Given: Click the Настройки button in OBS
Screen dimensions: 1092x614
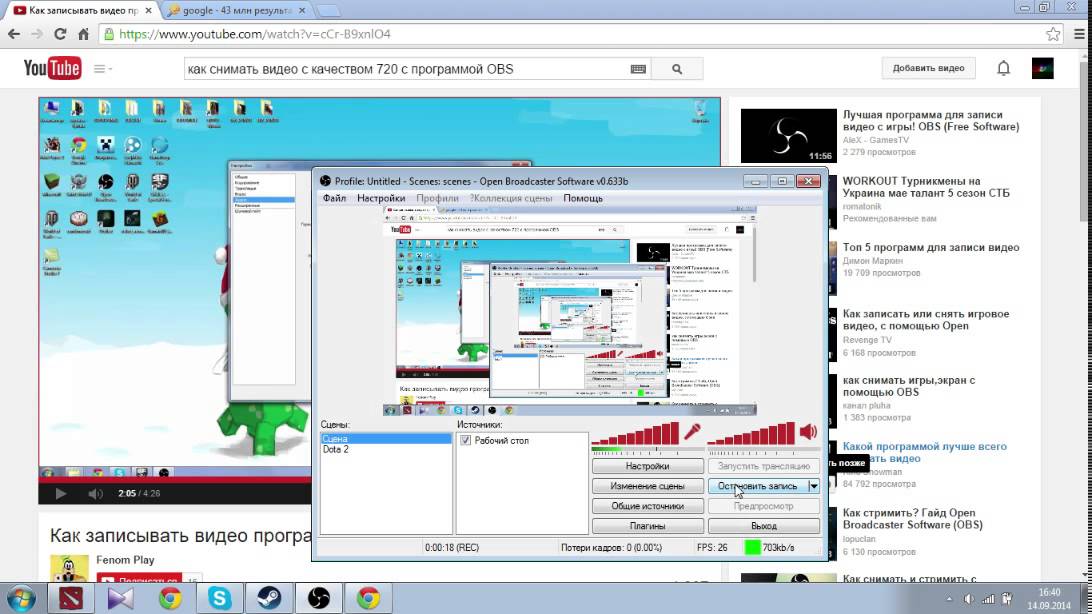Looking at the screenshot, I should click(648, 466).
